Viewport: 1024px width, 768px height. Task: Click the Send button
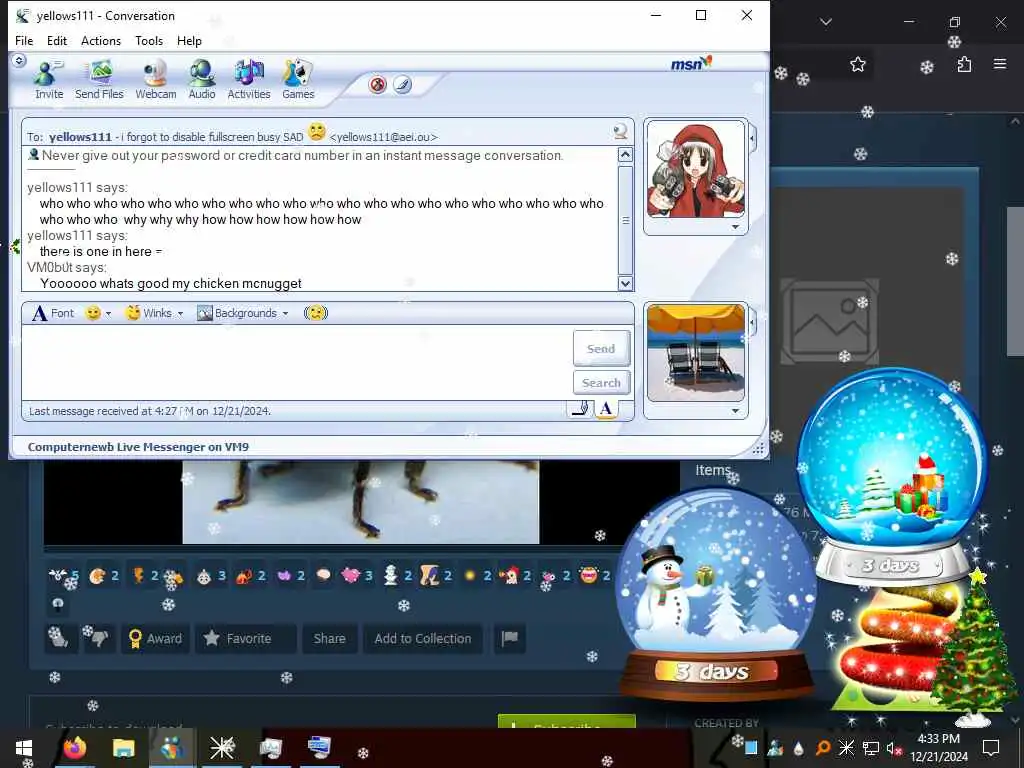coord(601,349)
